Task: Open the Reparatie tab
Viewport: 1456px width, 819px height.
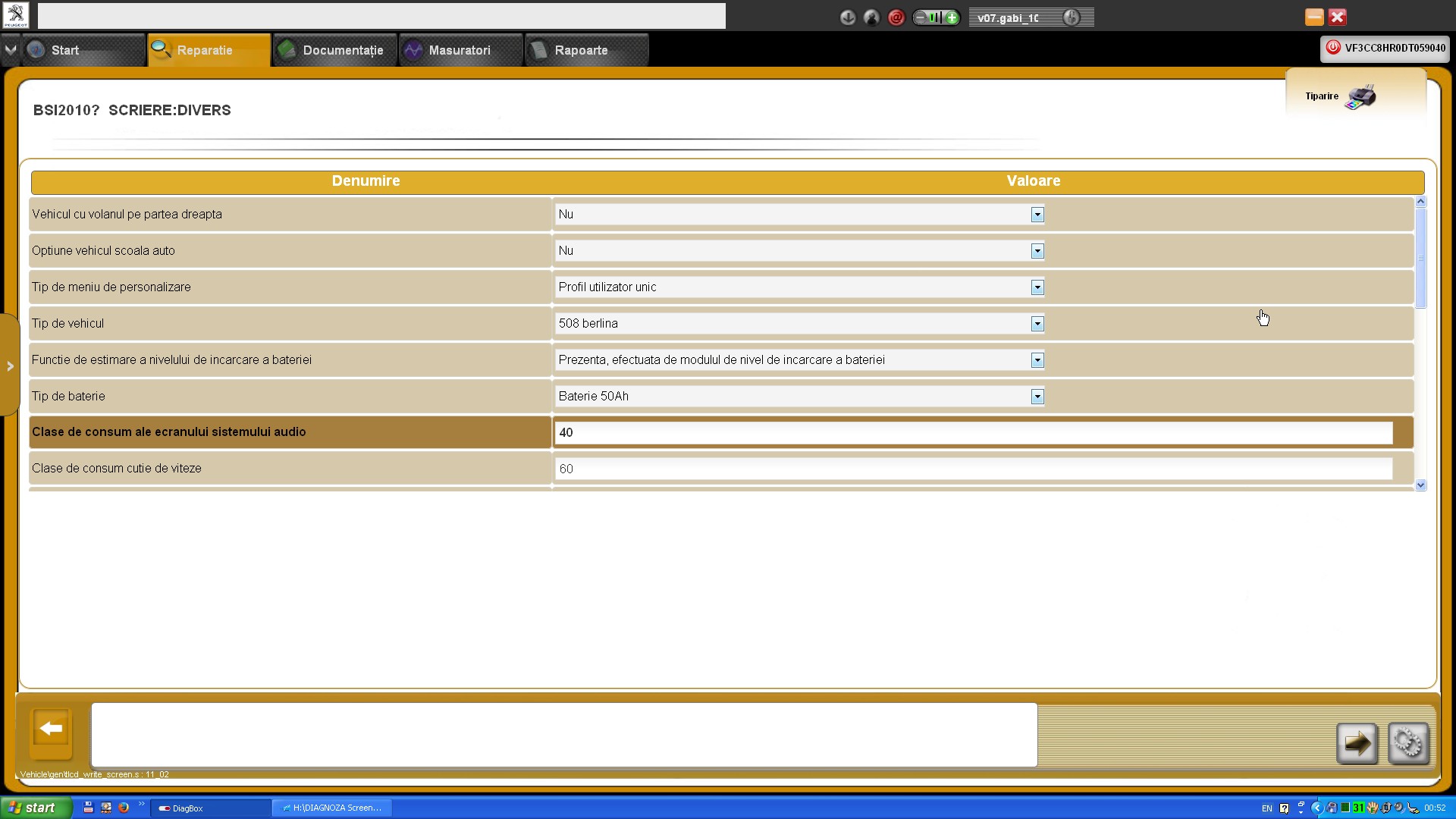Action: pyautogui.click(x=209, y=50)
